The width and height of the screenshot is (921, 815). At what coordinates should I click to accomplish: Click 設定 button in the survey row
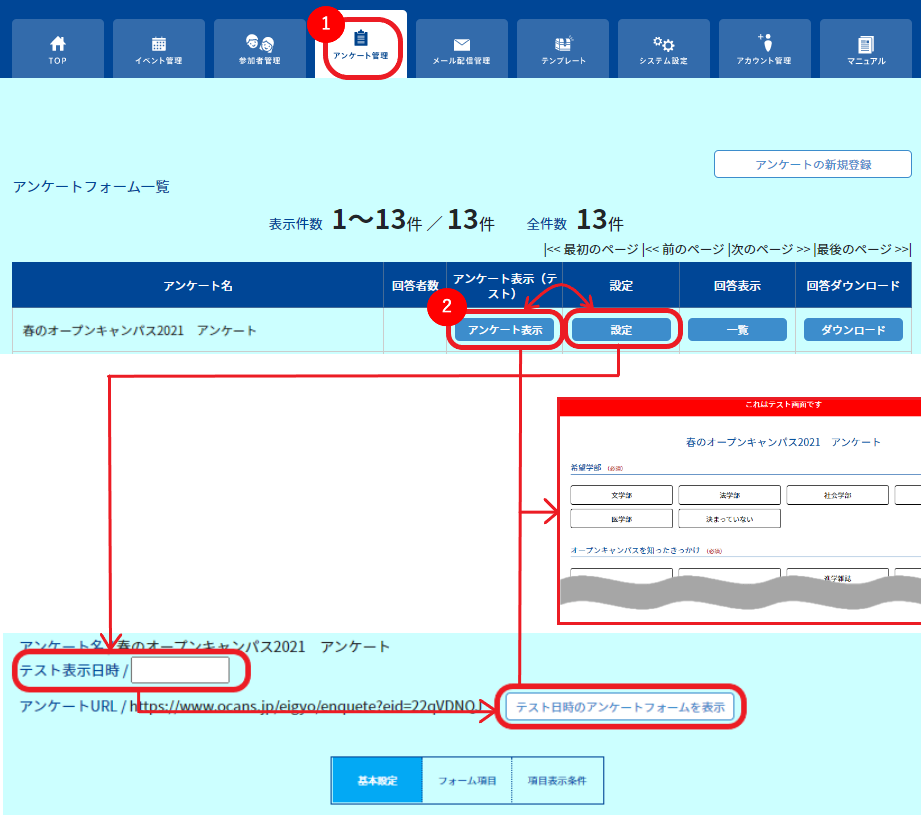621,330
